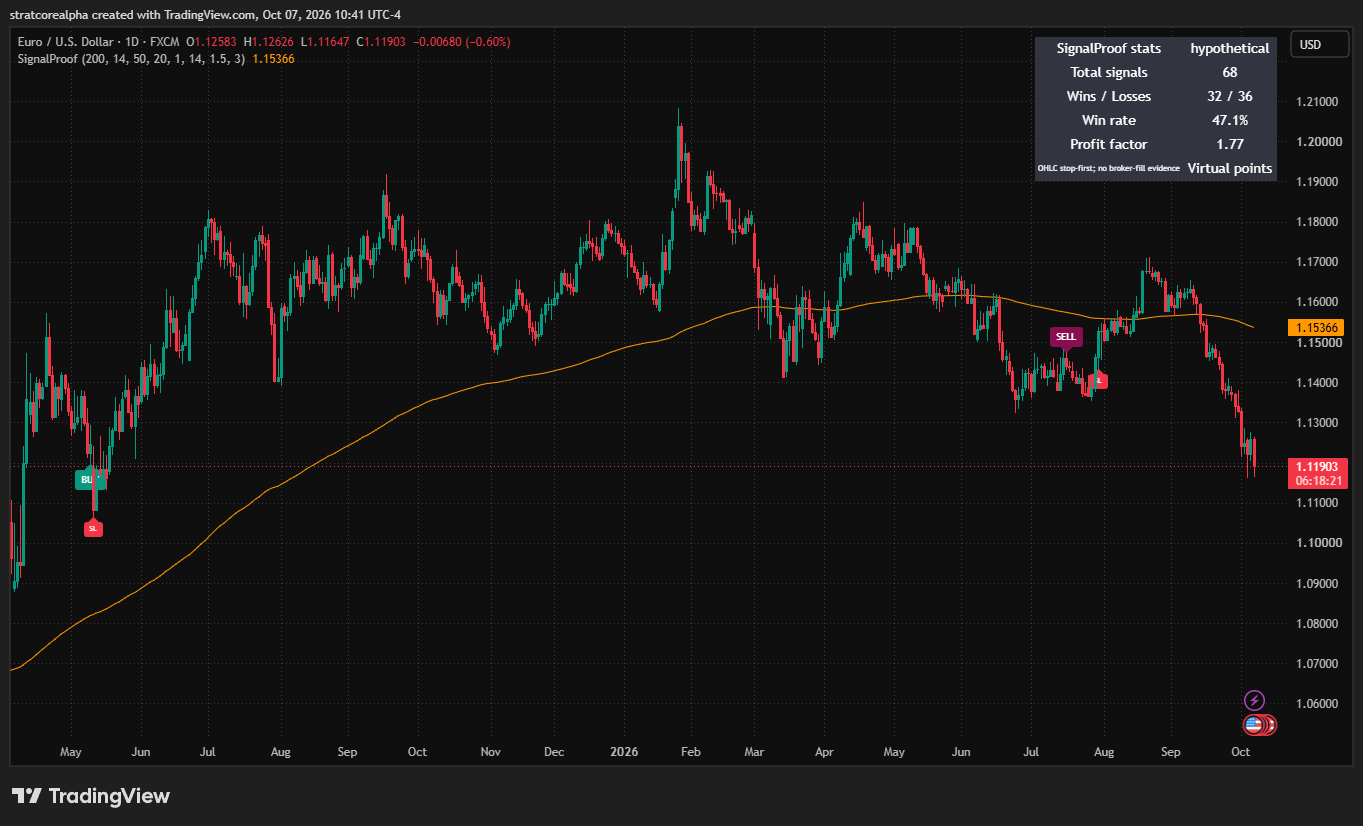Viewport: 1363px width, 826px height.
Task: Select the SELL signal label on the chart
Action: click(x=1066, y=337)
